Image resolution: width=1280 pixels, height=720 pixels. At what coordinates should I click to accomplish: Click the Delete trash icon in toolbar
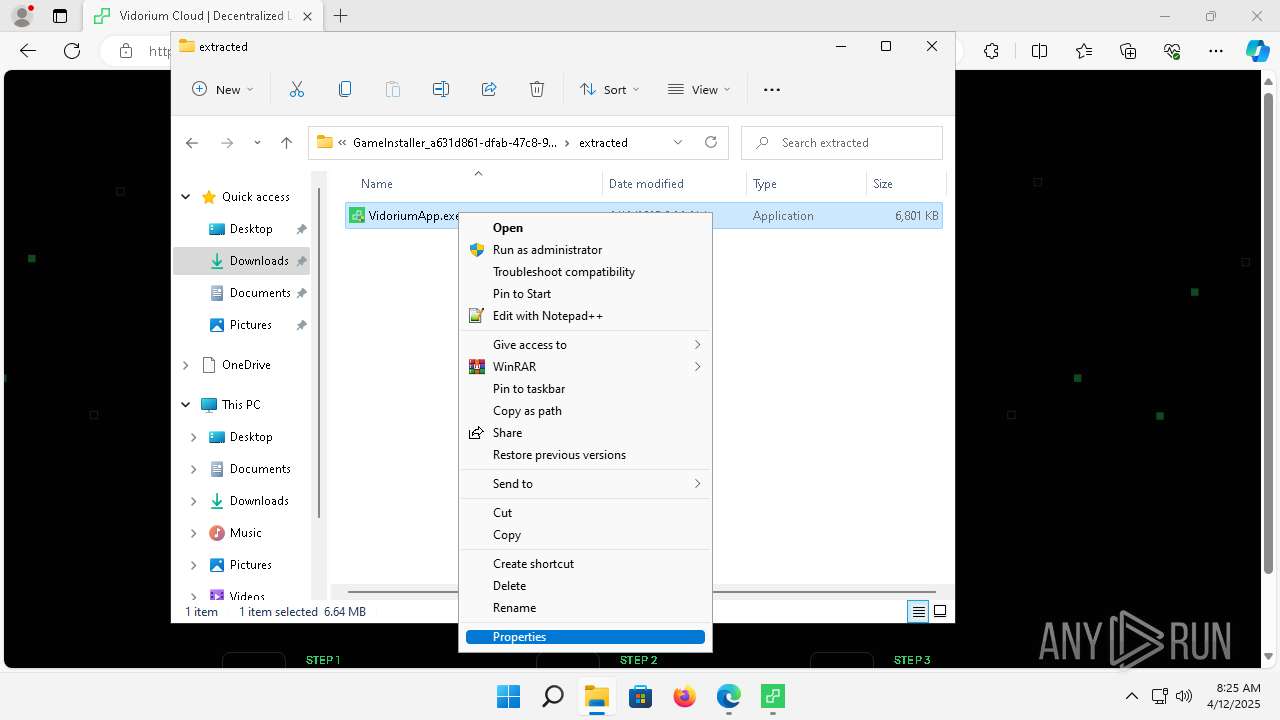pos(537,89)
